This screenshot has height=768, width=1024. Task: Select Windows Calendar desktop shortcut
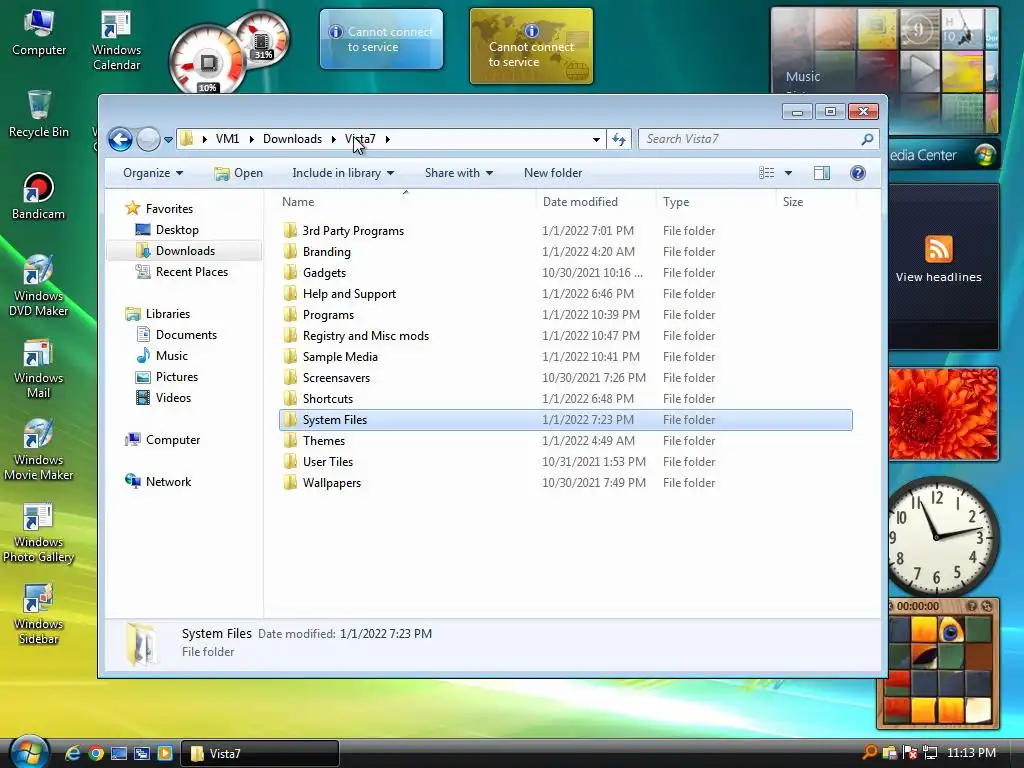[x=116, y=39]
